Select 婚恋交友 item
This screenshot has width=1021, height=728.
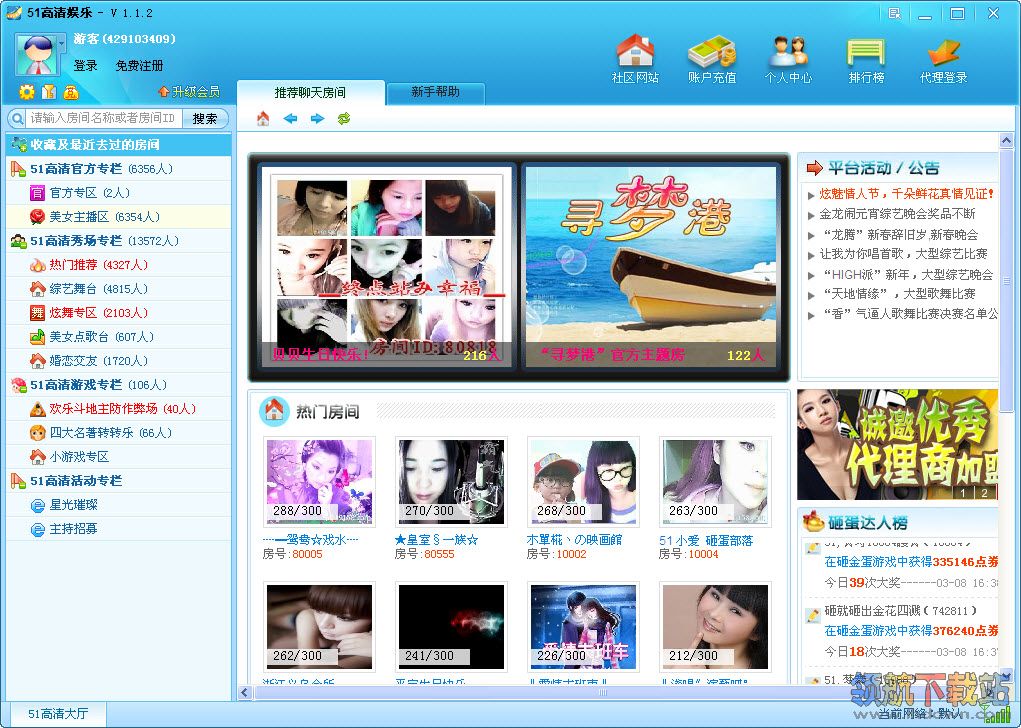pyautogui.click(x=118, y=361)
